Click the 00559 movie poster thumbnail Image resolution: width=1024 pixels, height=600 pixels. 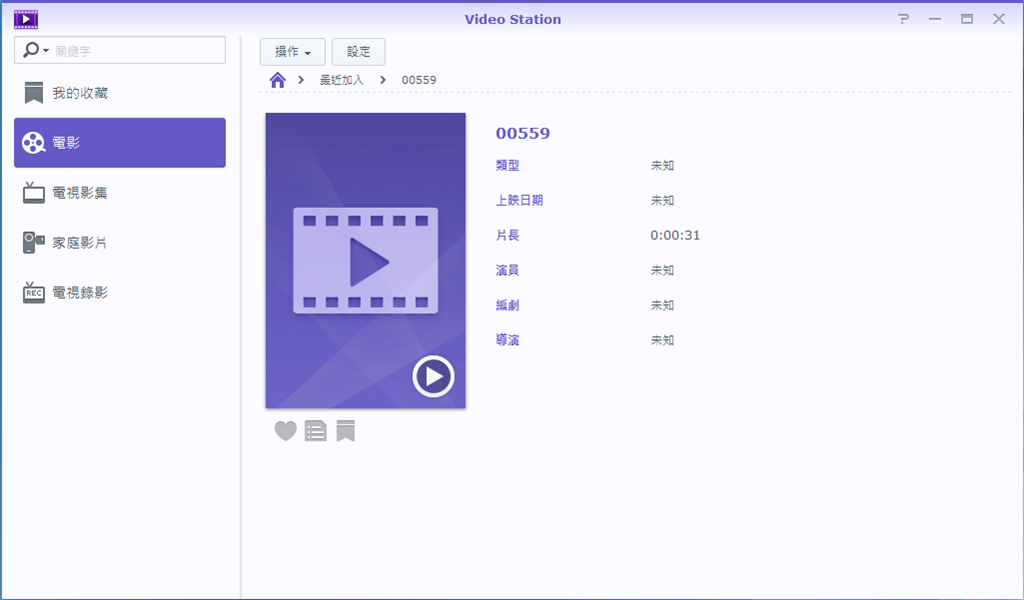point(366,261)
